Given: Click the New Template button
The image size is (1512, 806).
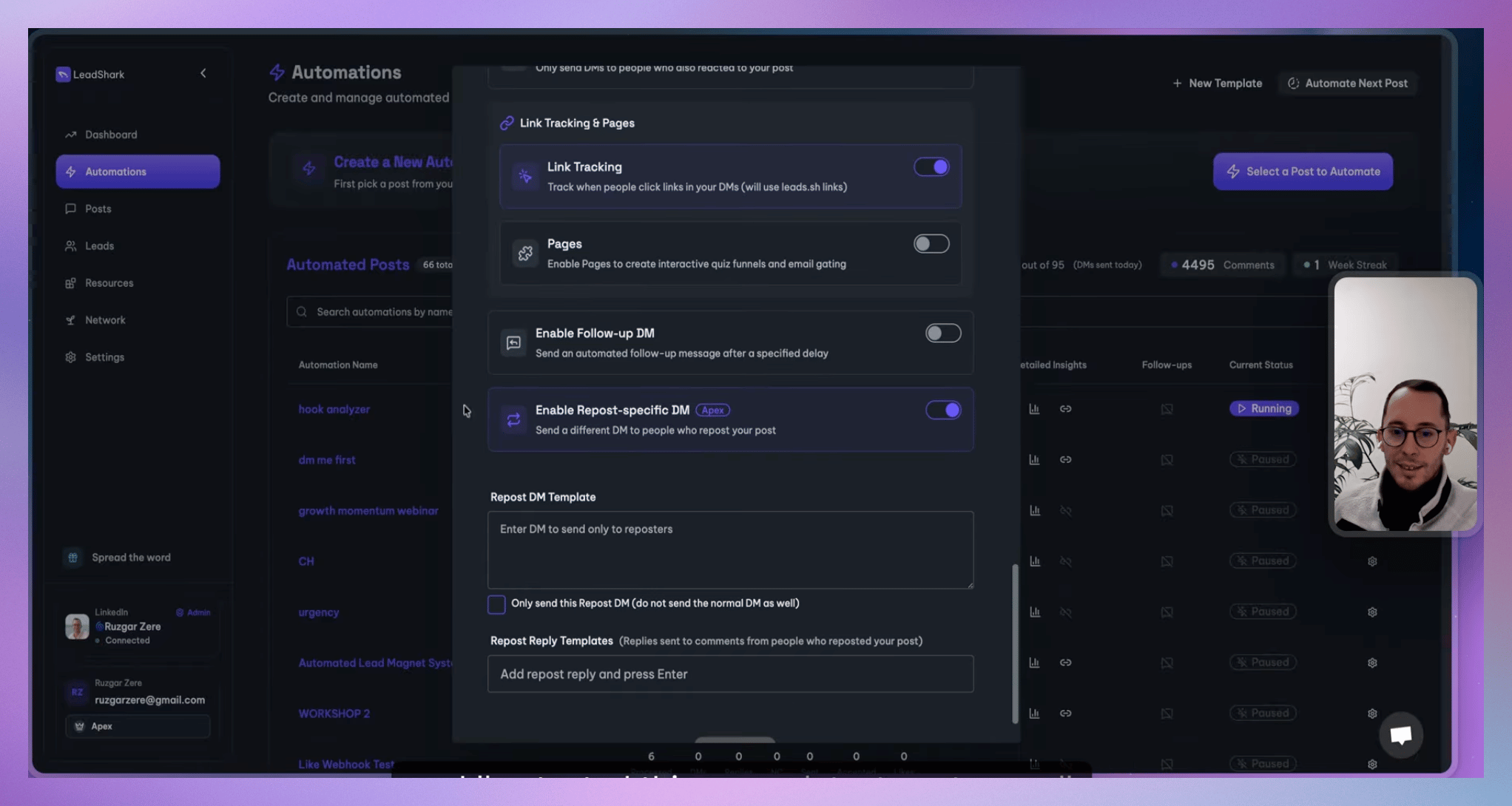Looking at the screenshot, I should pos(1217,84).
